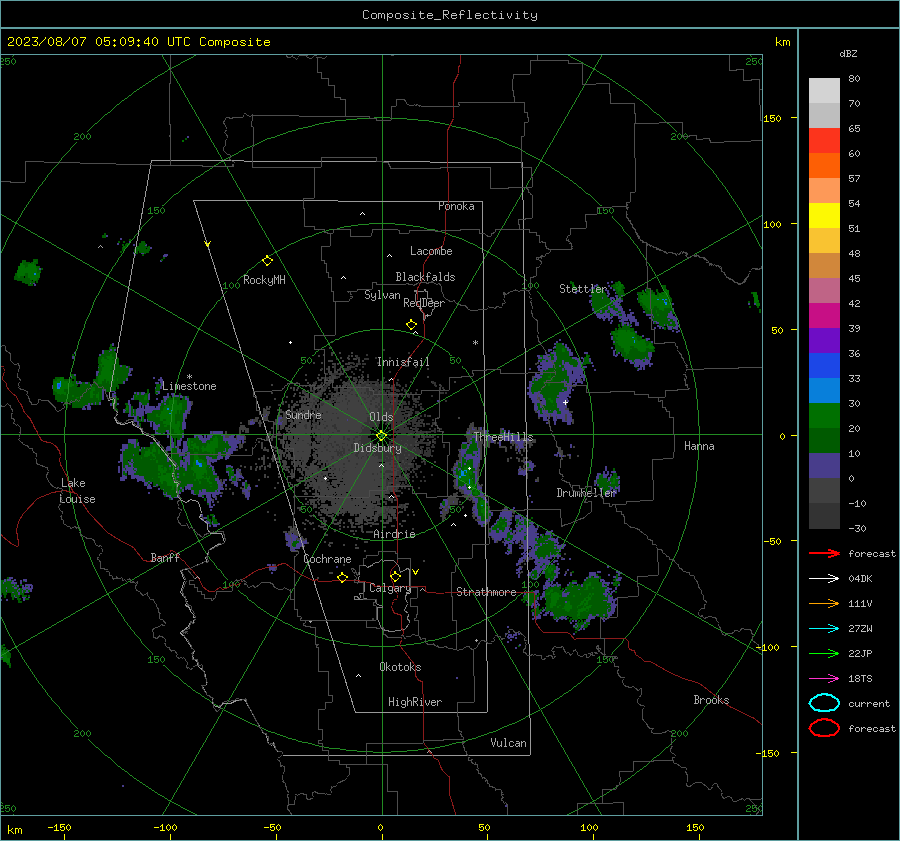Click the Cochrane label

[327, 559]
